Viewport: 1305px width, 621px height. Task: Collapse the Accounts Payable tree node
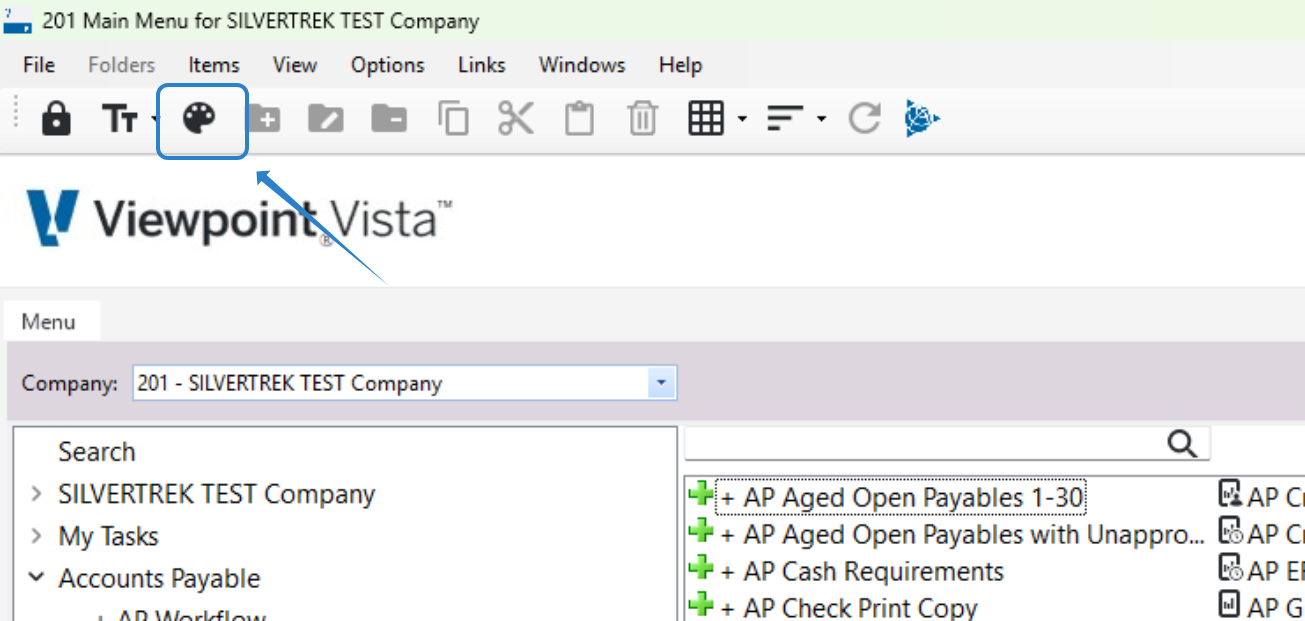point(37,578)
